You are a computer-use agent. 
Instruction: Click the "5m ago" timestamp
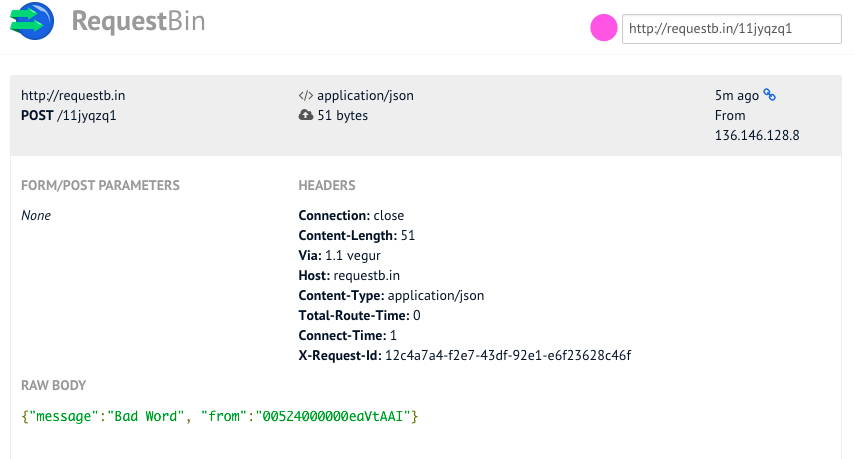(737, 95)
